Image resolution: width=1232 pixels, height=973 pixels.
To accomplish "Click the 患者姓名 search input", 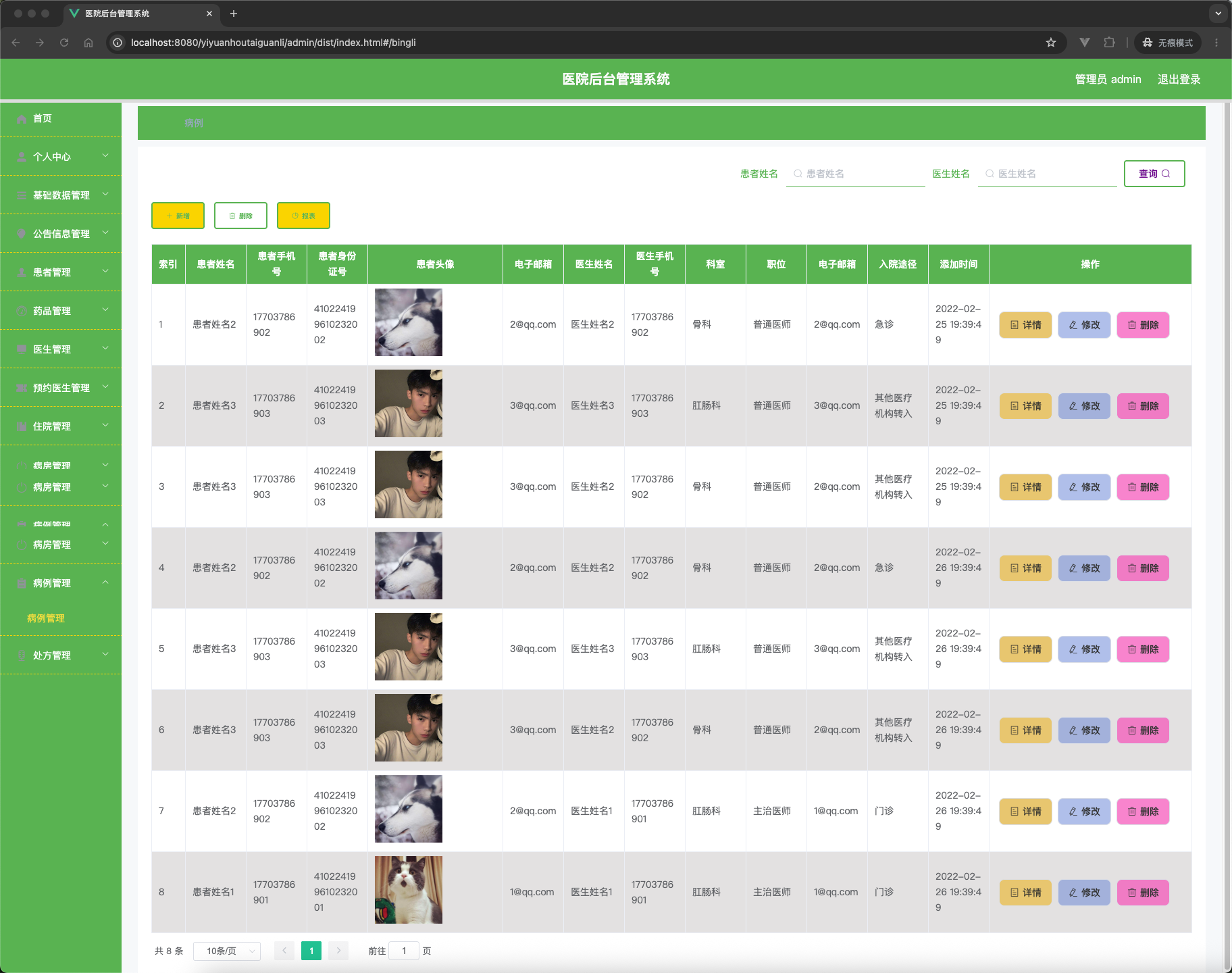I will pyautogui.click(x=856, y=174).
